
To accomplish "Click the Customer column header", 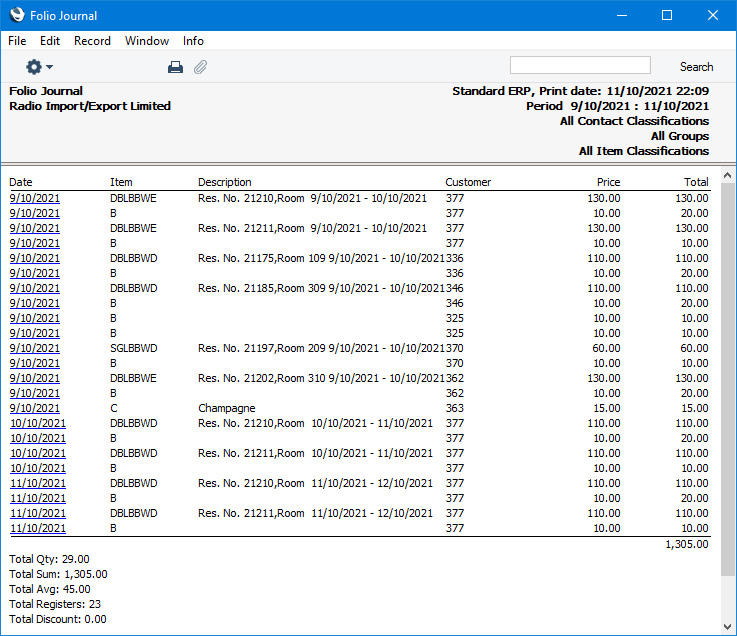I will [x=468, y=182].
